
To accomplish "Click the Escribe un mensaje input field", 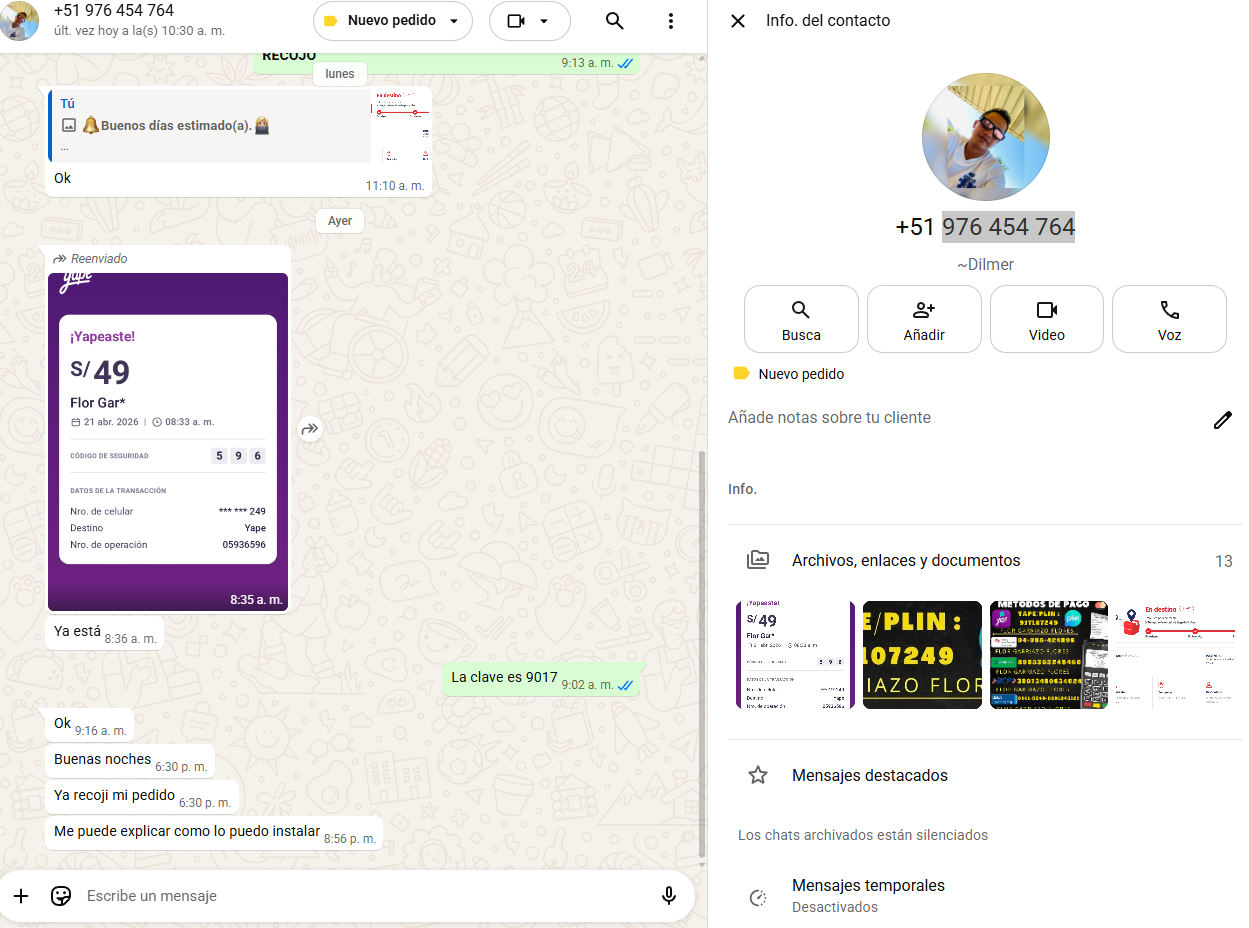I will point(360,896).
